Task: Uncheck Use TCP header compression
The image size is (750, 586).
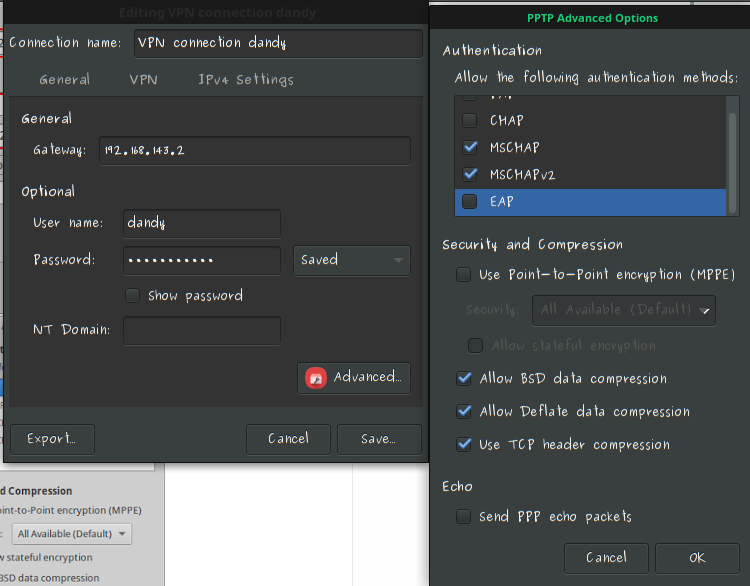Action: [x=464, y=444]
